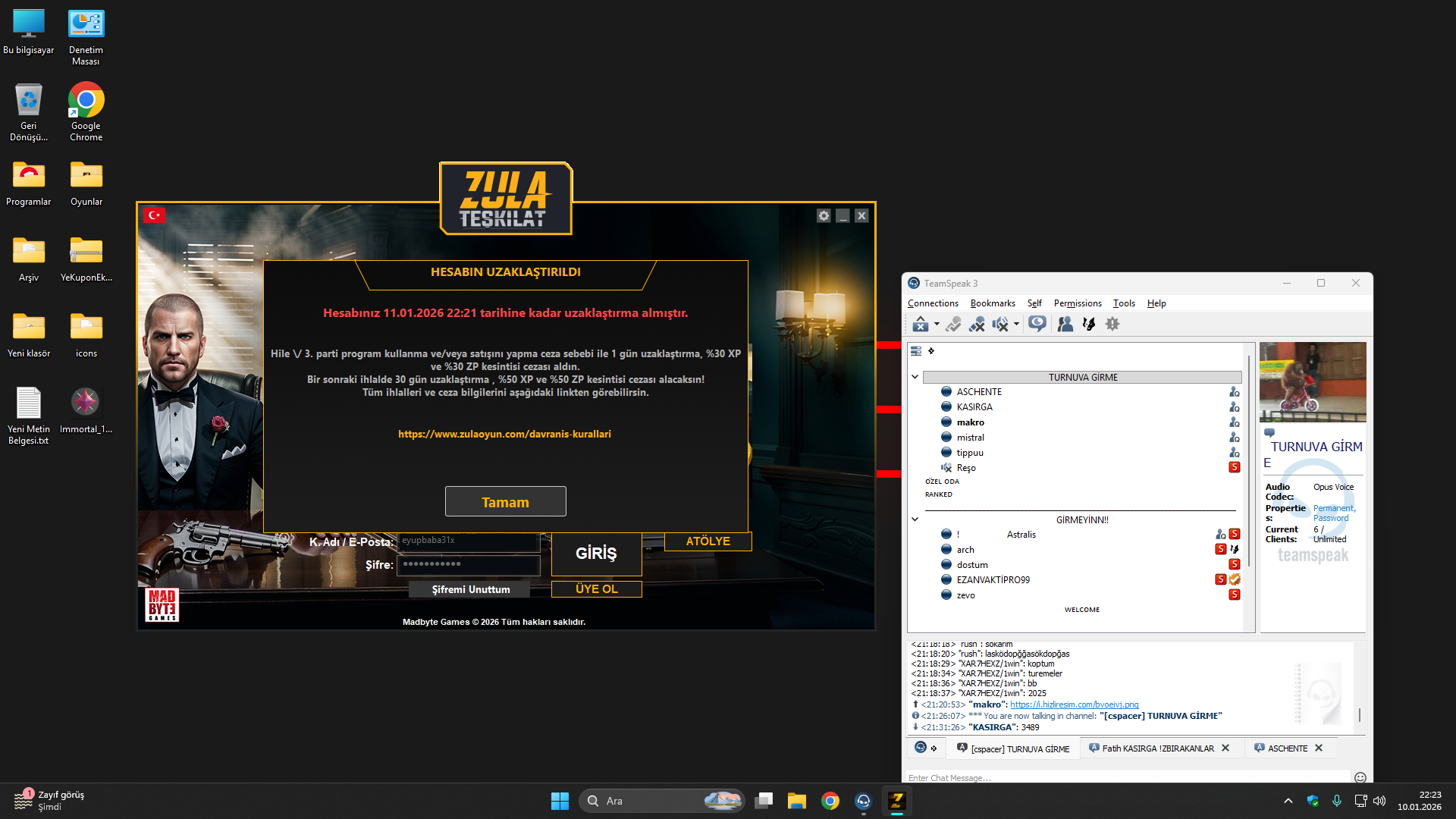Close the Fatih KASIRGA chat tab
The image size is (1456, 819).
[x=1225, y=748]
